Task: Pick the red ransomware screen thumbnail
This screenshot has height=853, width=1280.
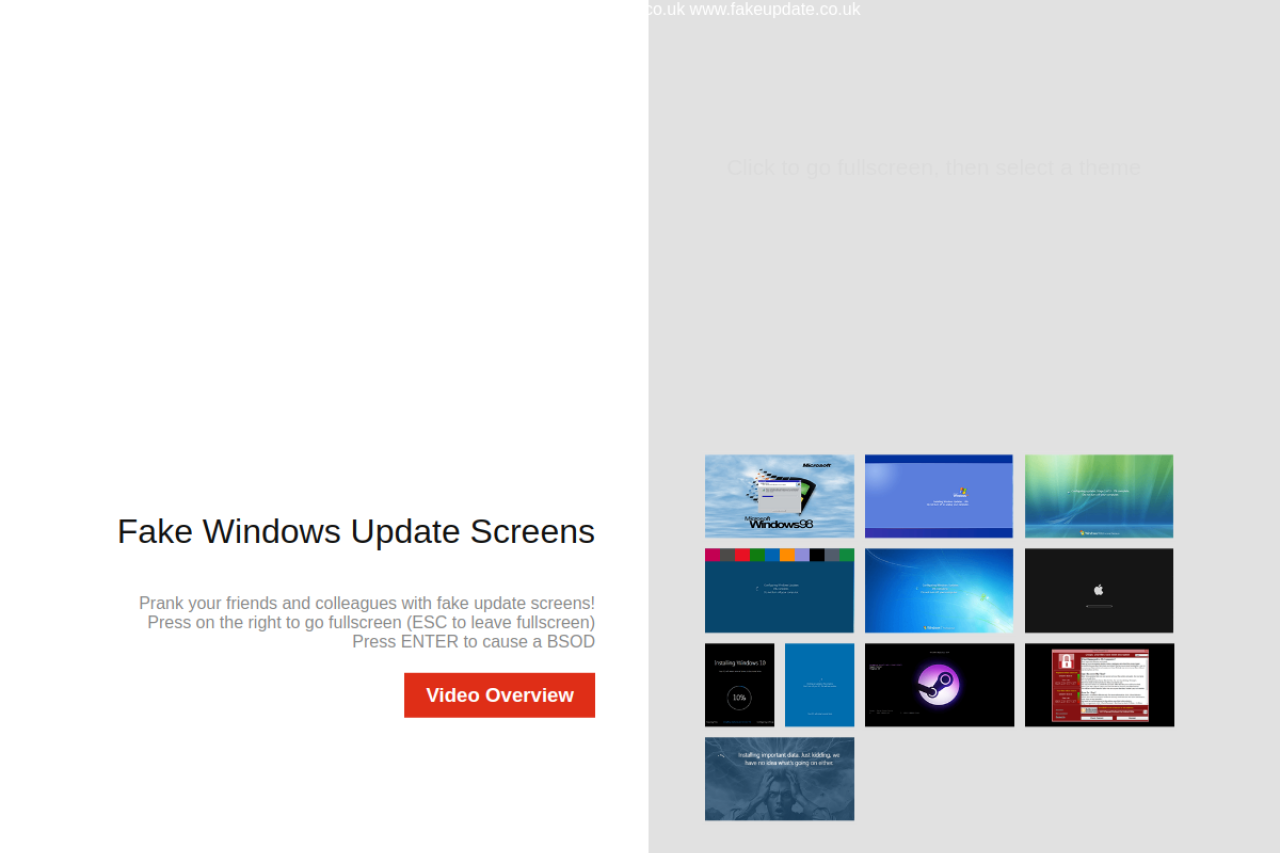Action: coord(1099,685)
